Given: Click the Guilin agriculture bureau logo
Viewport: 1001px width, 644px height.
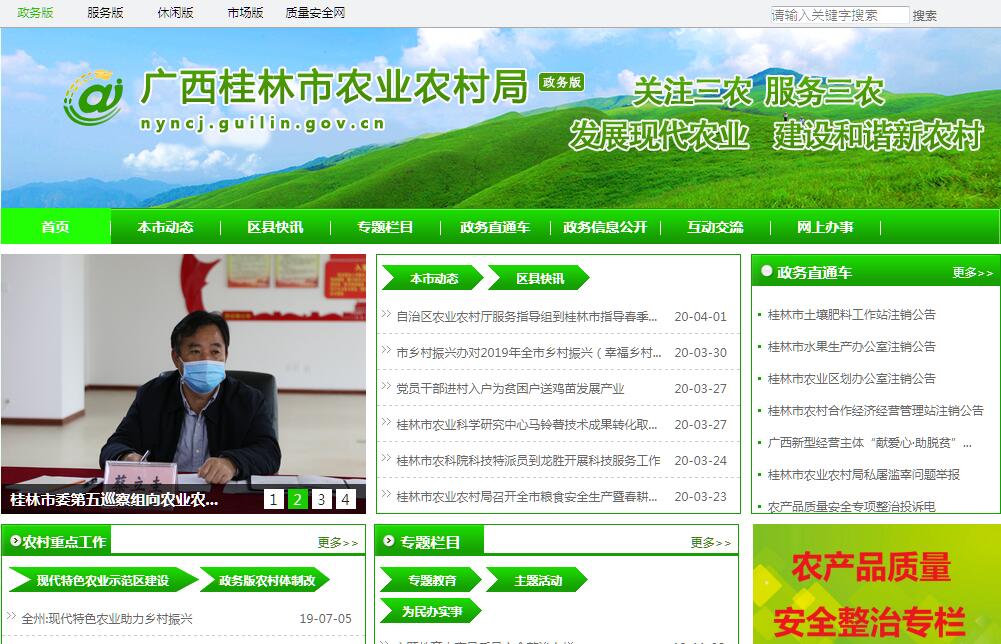Looking at the screenshot, I should tap(94, 97).
